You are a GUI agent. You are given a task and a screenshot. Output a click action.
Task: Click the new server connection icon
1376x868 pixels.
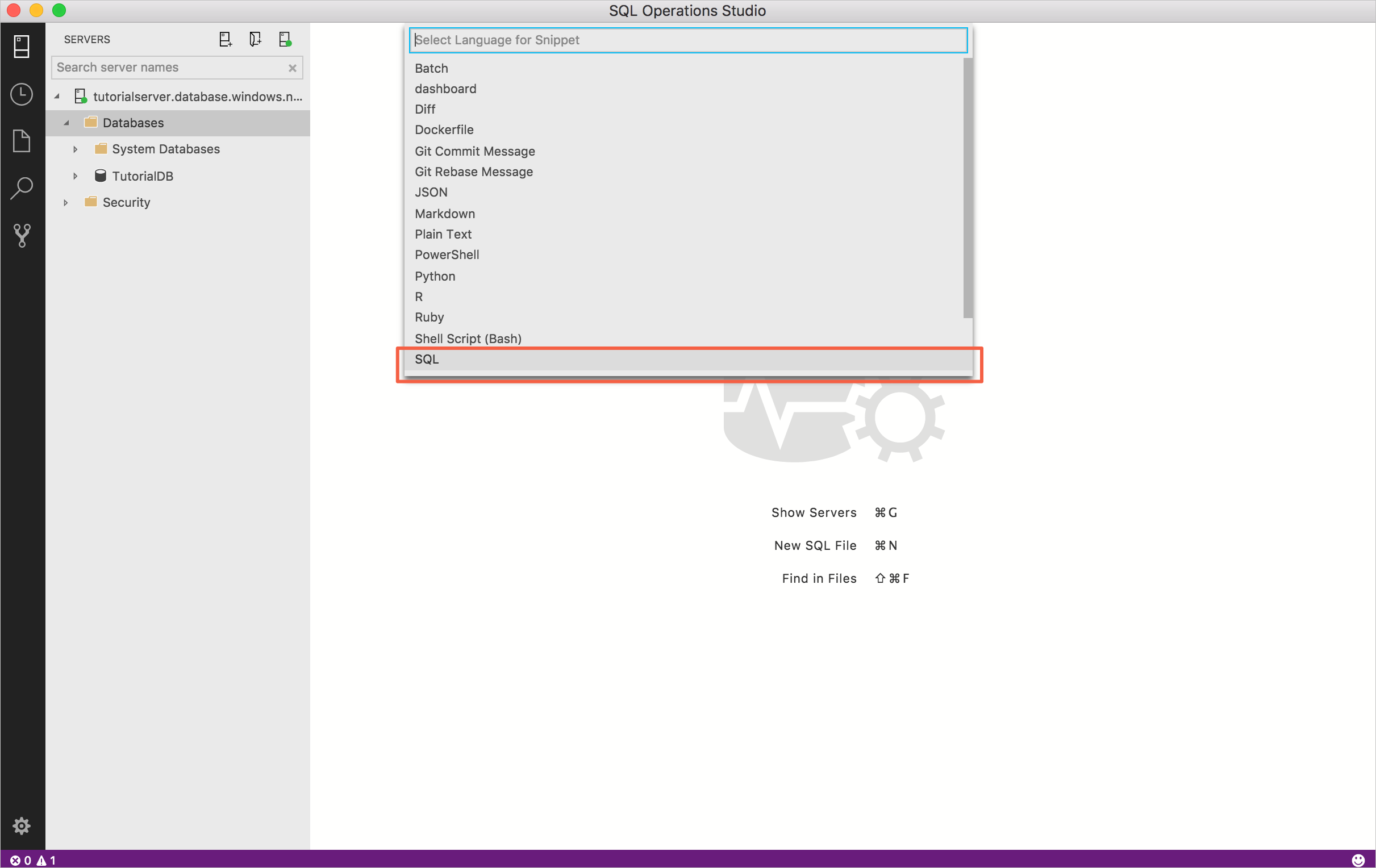coord(224,39)
